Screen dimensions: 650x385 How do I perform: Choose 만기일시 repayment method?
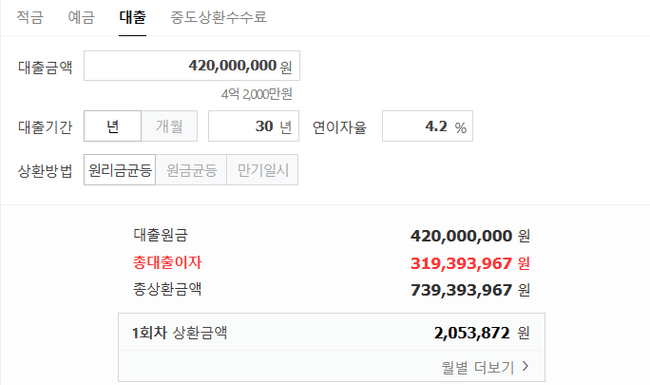(262, 170)
